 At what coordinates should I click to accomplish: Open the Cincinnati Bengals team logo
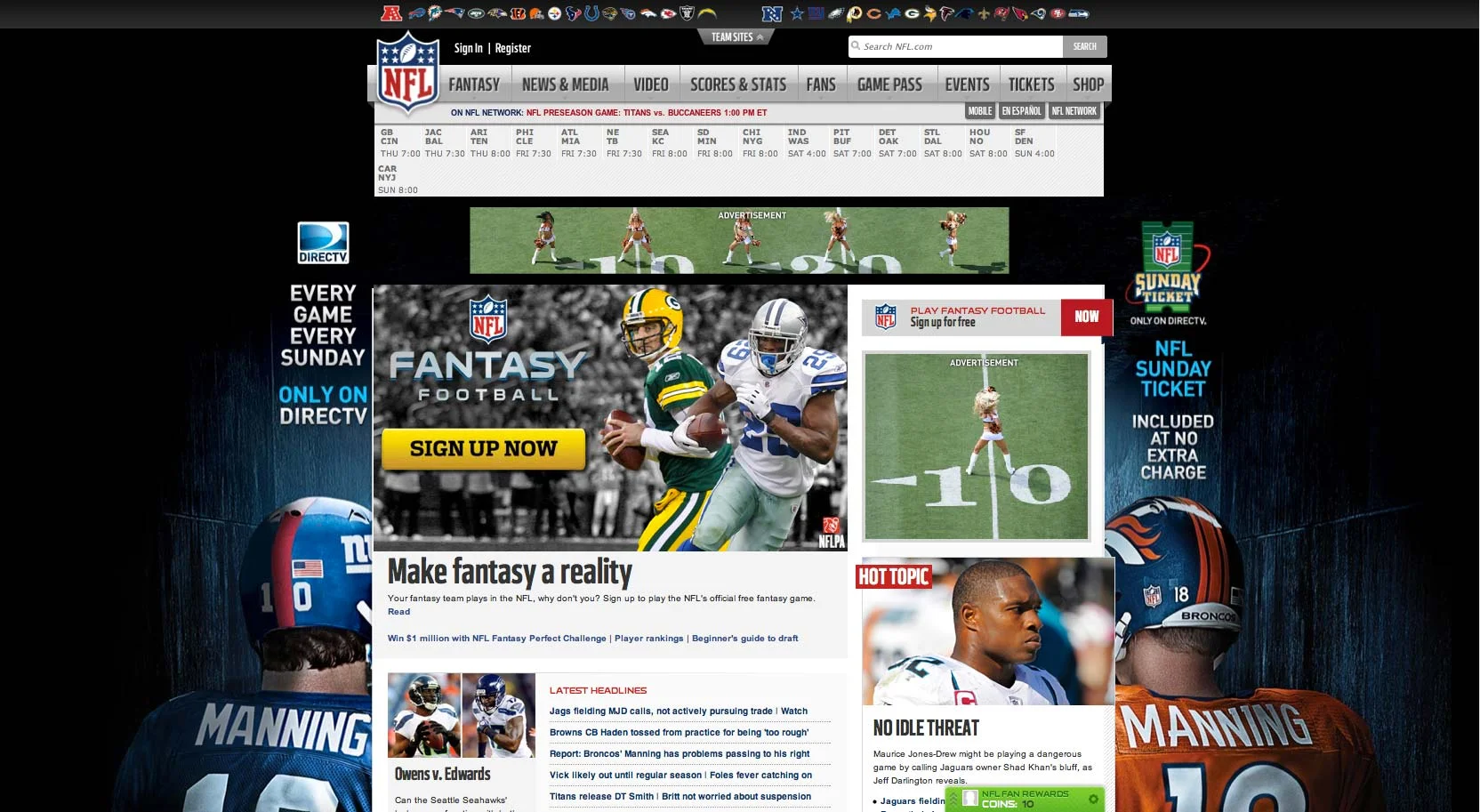click(x=518, y=13)
